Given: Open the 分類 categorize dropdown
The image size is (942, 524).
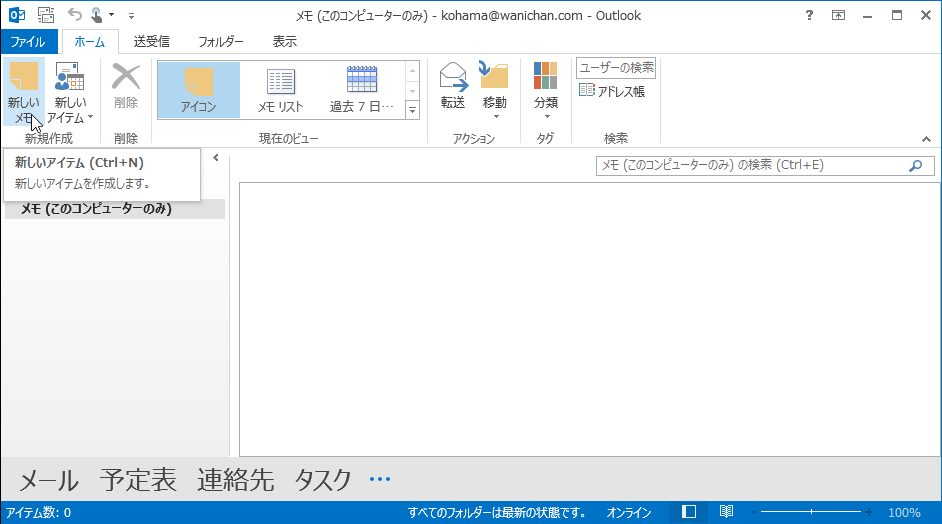Looking at the screenshot, I should 545,90.
